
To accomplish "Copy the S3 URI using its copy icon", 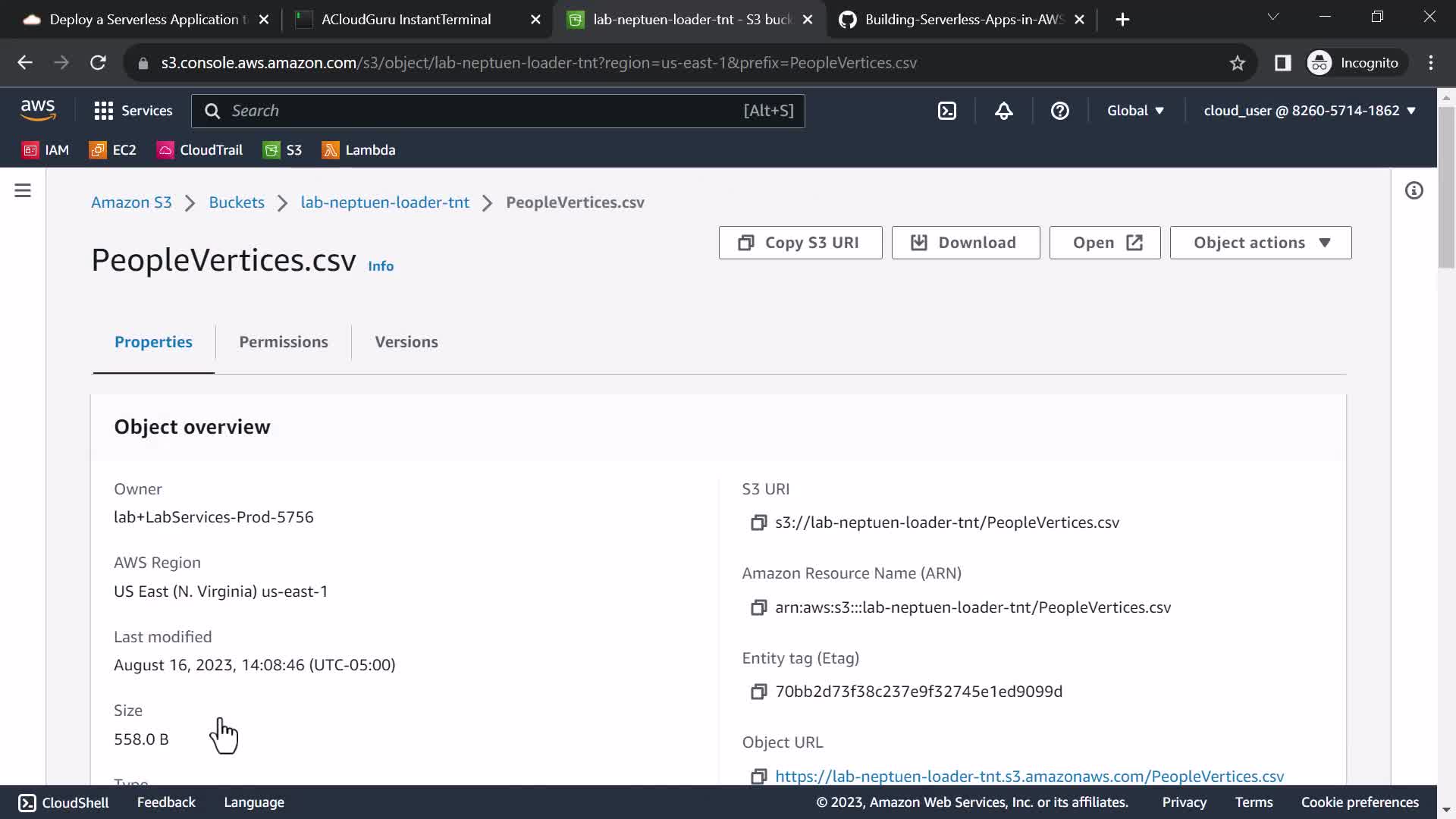I will [758, 522].
